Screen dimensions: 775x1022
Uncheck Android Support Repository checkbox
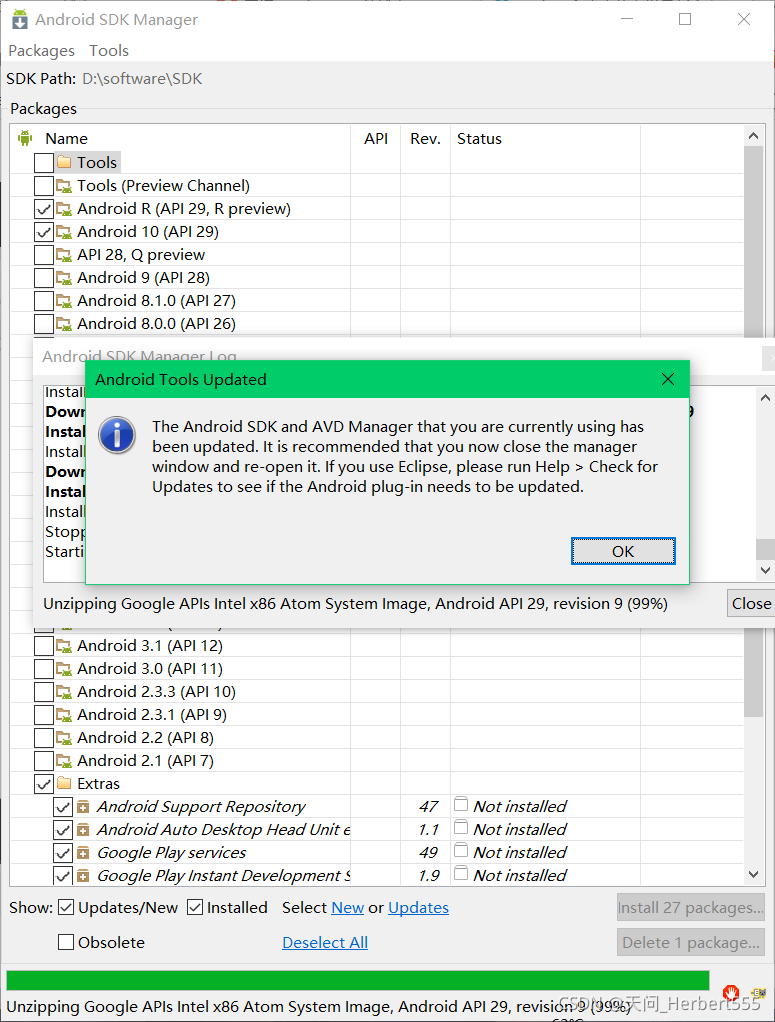[x=63, y=808]
